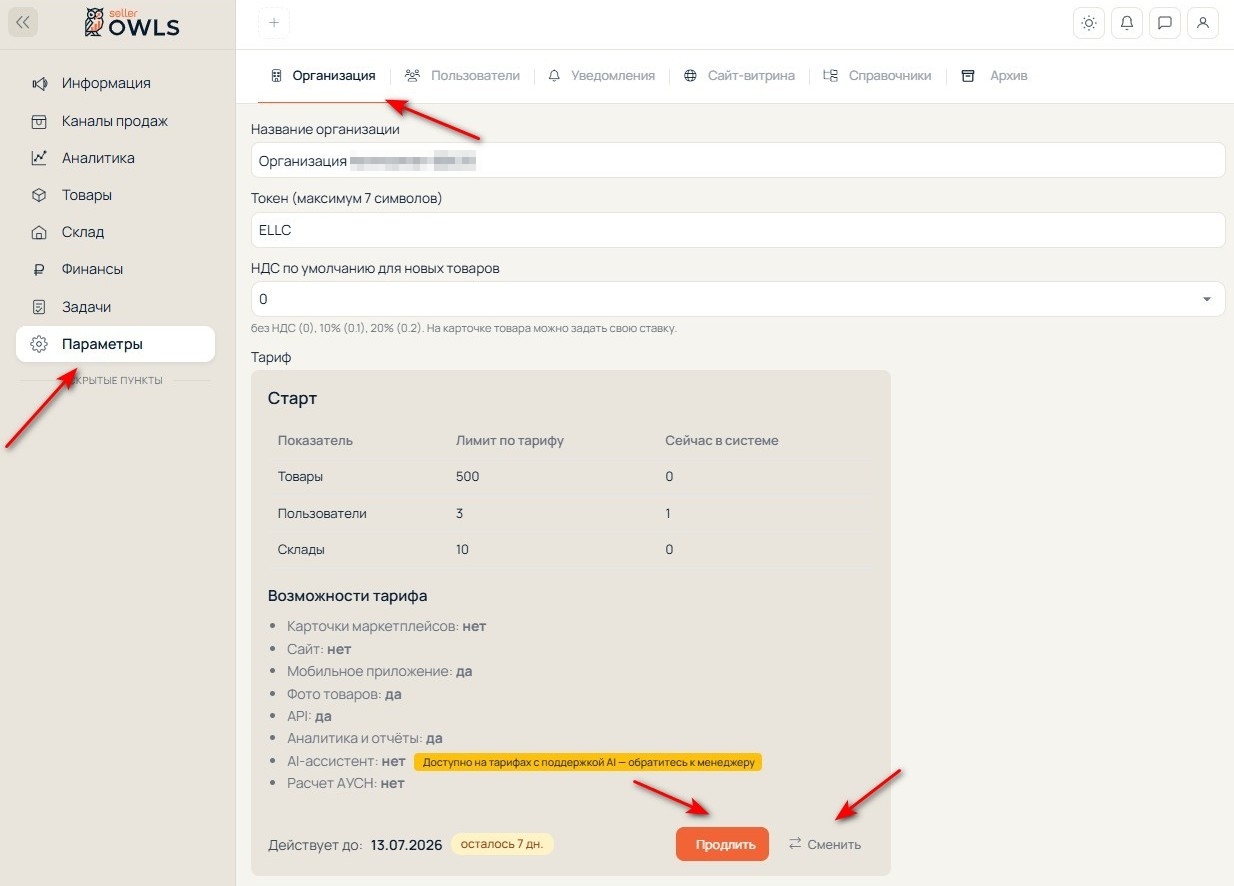Select Параметры in the sidebar
This screenshot has width=1234, height=886.
coord(115,344)
